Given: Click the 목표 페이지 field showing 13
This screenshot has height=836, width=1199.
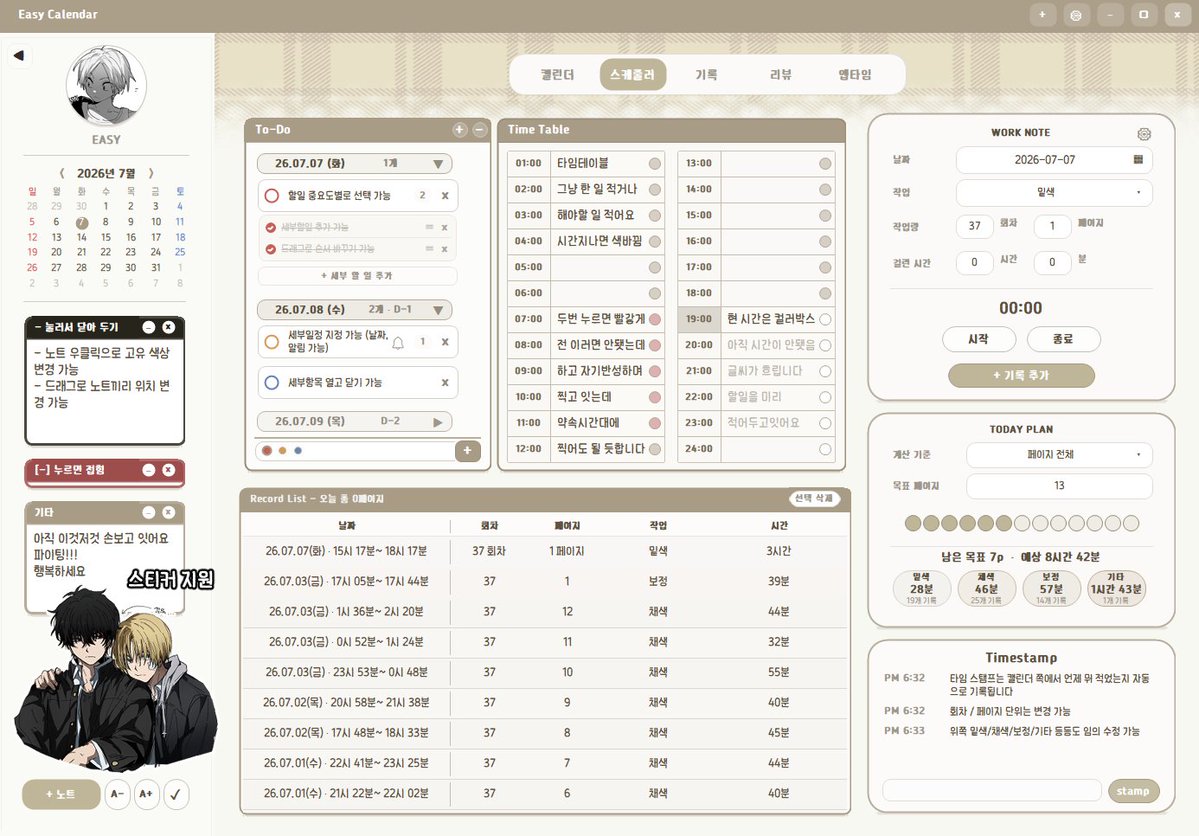Looking at the screenshot, I should coord(1059,486).
